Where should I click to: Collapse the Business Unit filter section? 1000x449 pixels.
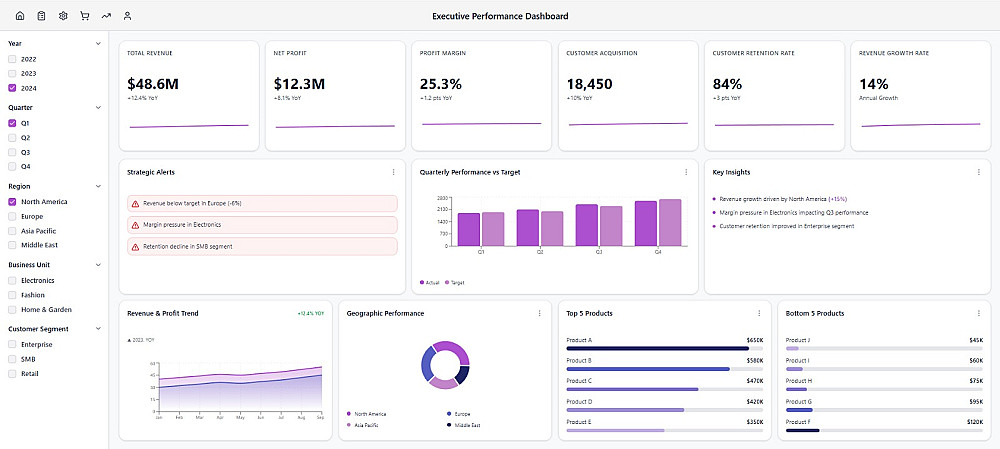click(x=98, y=265)
